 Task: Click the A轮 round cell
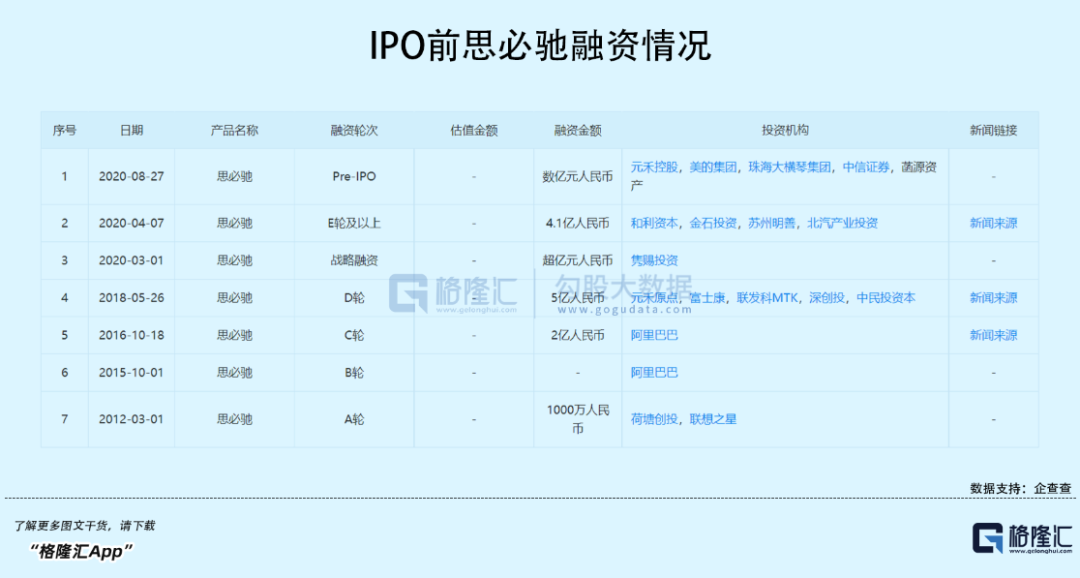coord(354,419)
